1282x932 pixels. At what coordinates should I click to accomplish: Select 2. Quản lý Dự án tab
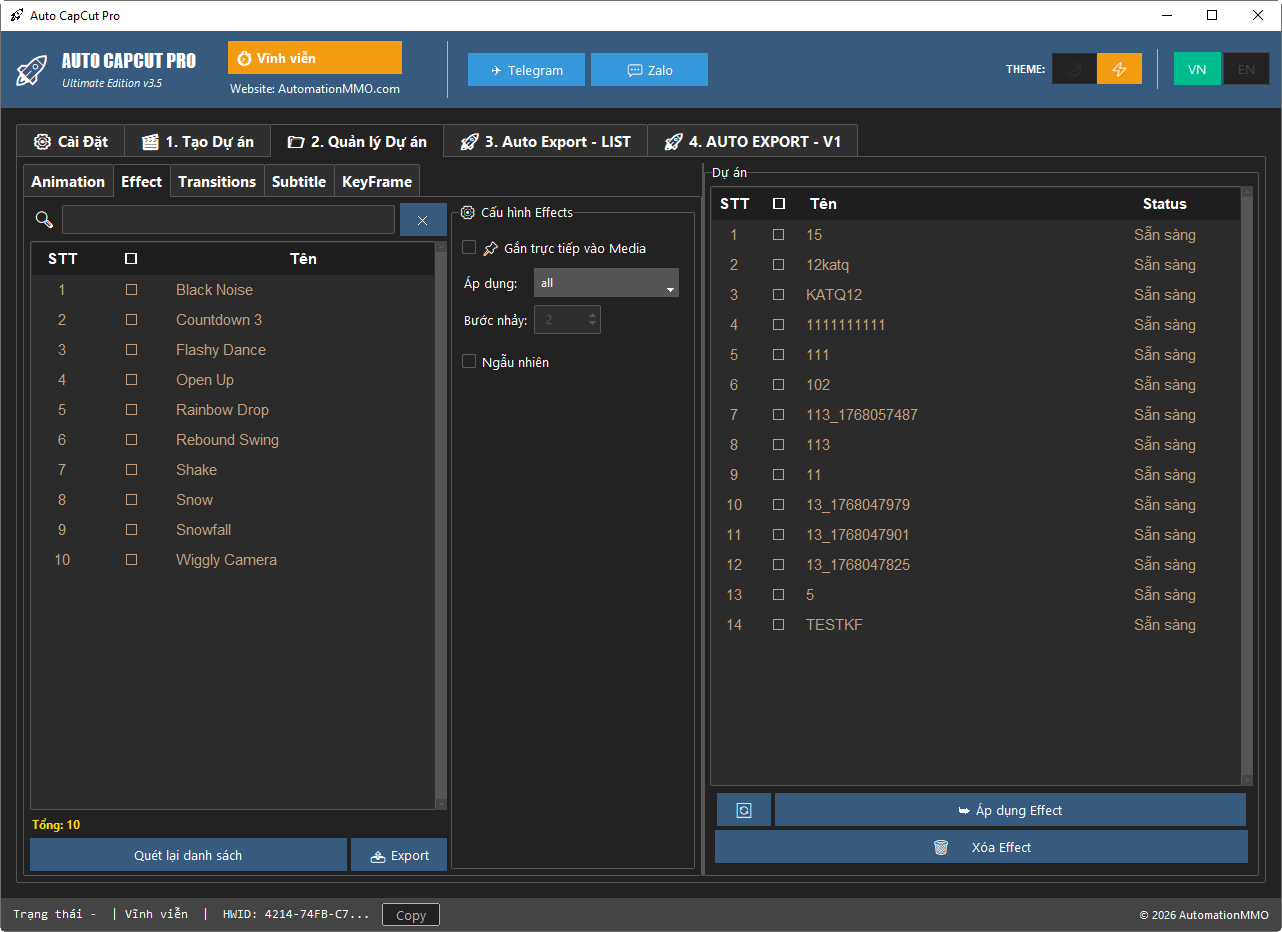(357, 141)
